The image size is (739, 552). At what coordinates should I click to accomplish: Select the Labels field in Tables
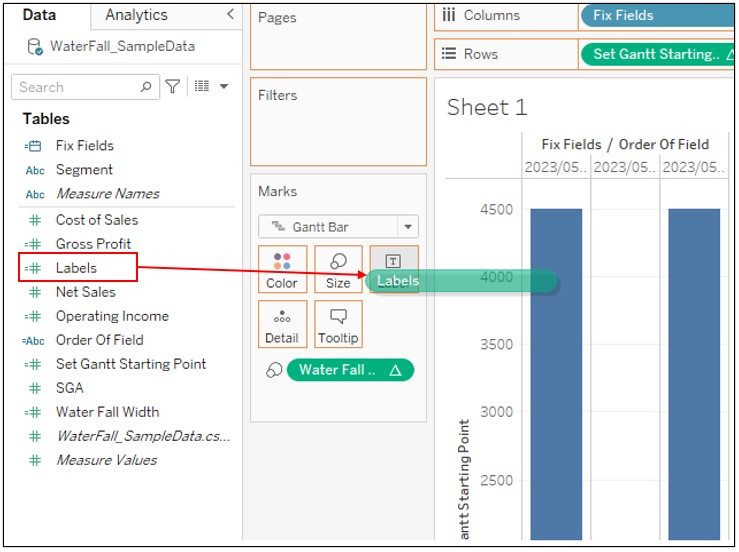click(x=78, y=267)
